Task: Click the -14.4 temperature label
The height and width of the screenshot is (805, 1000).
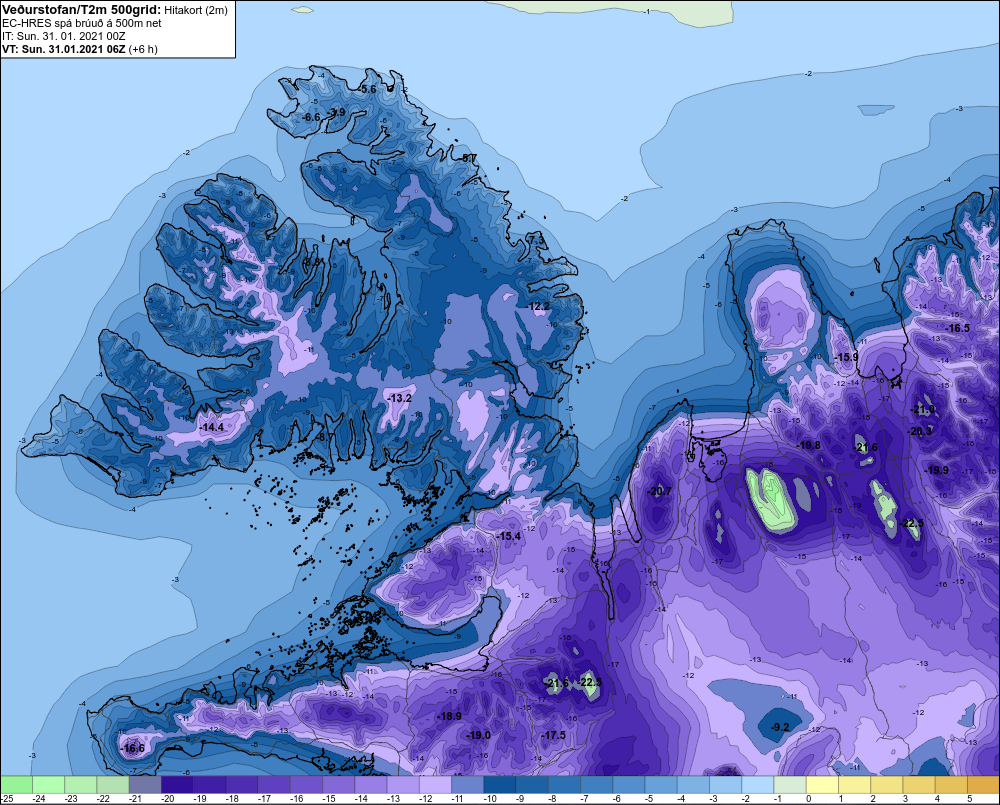Action: [212, 427]
